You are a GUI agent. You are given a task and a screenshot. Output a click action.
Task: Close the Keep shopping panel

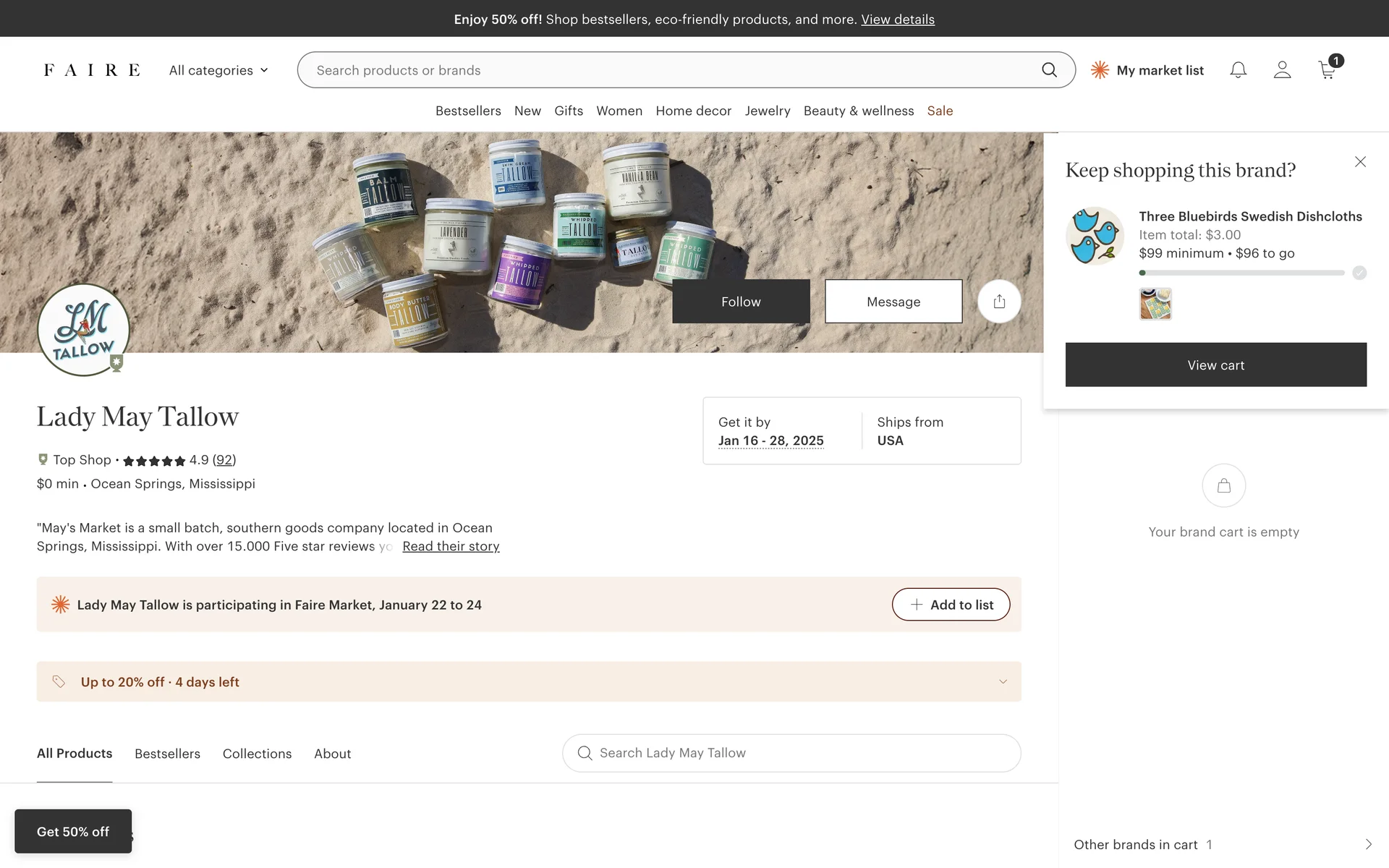1360,162
